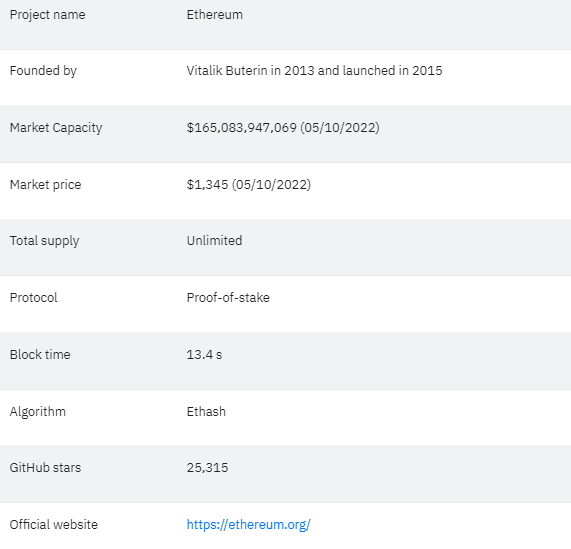Click the 'Official website' label

pos(54,525)
